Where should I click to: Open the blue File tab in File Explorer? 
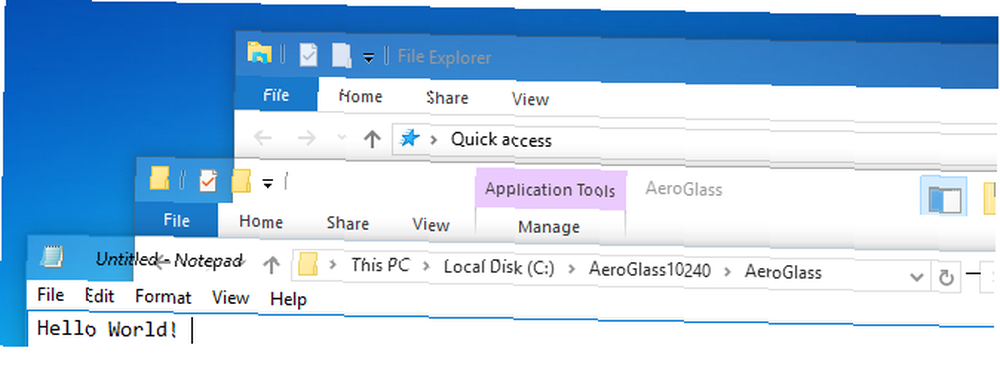coord(276,96)
